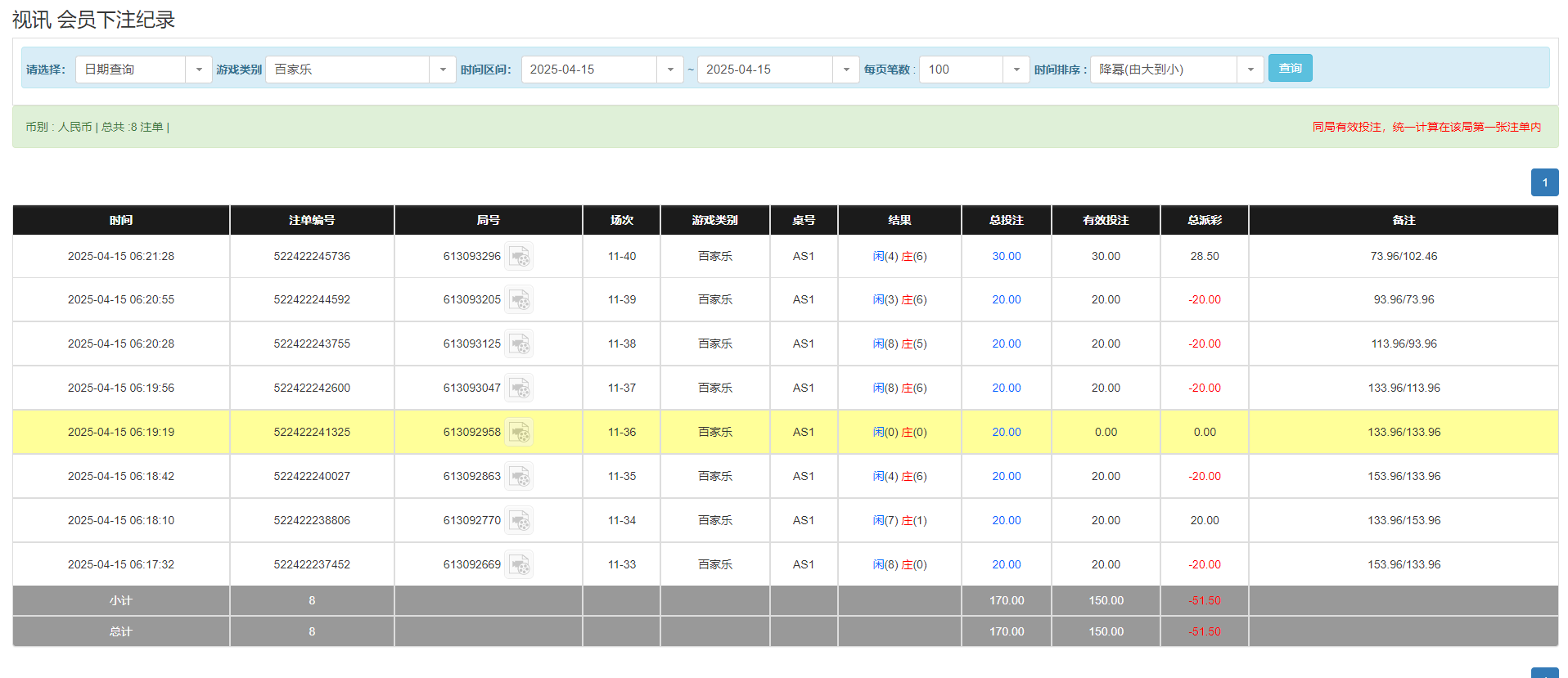The image size is (1568, 678).
Task: Open the 30.00 total bet link
Action: 1006,257
